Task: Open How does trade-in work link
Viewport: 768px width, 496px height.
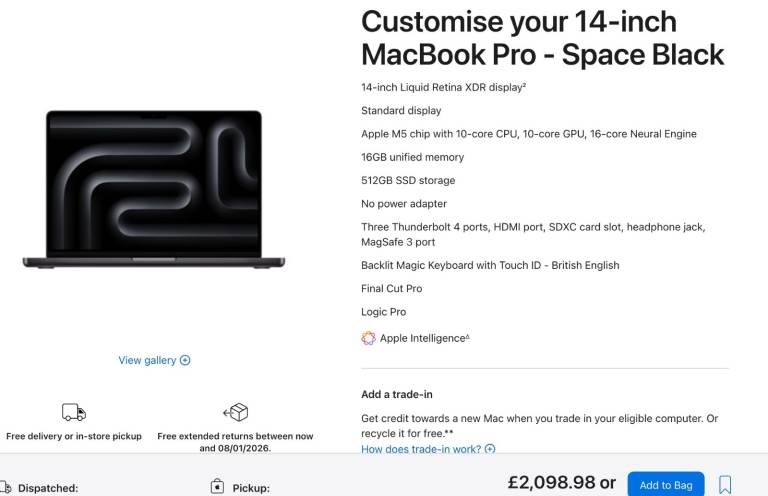Action: pos(421,449)
